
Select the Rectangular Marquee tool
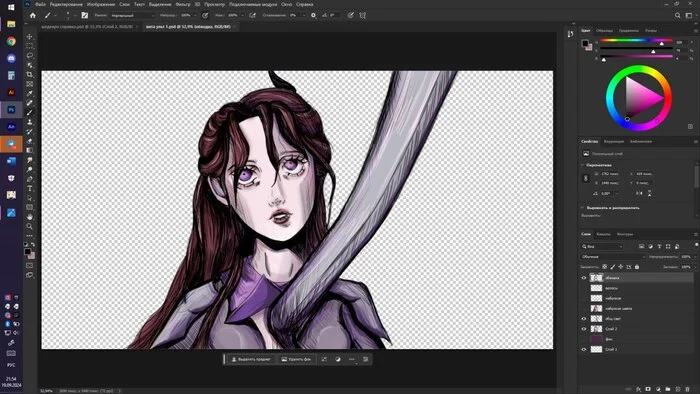pos(29,46)
